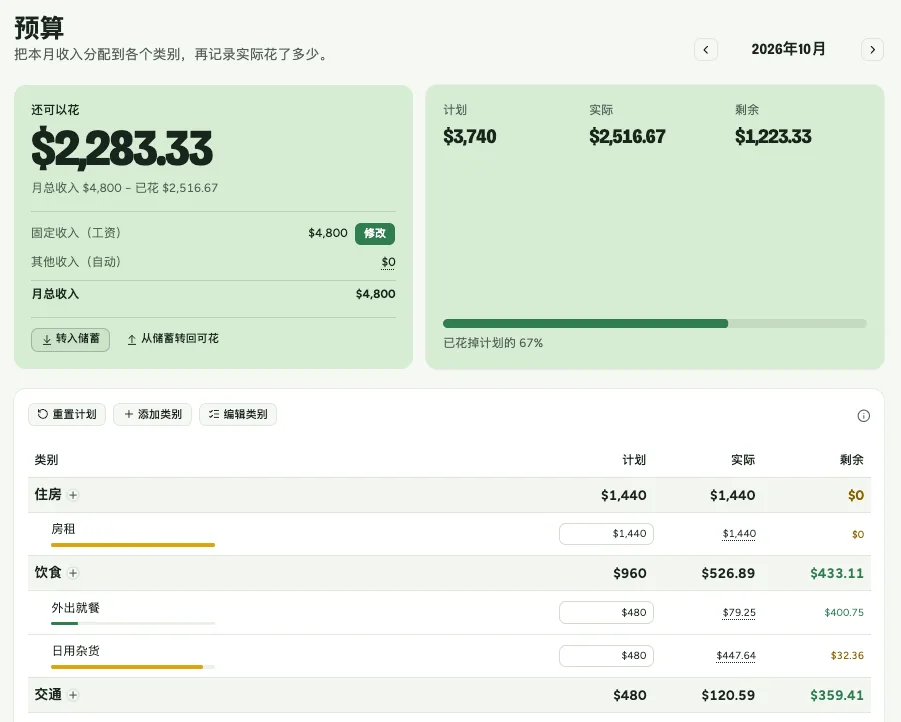Click the 转入储蓄 button
This screenshot has width=901, height=722.
tap(70, 339)
